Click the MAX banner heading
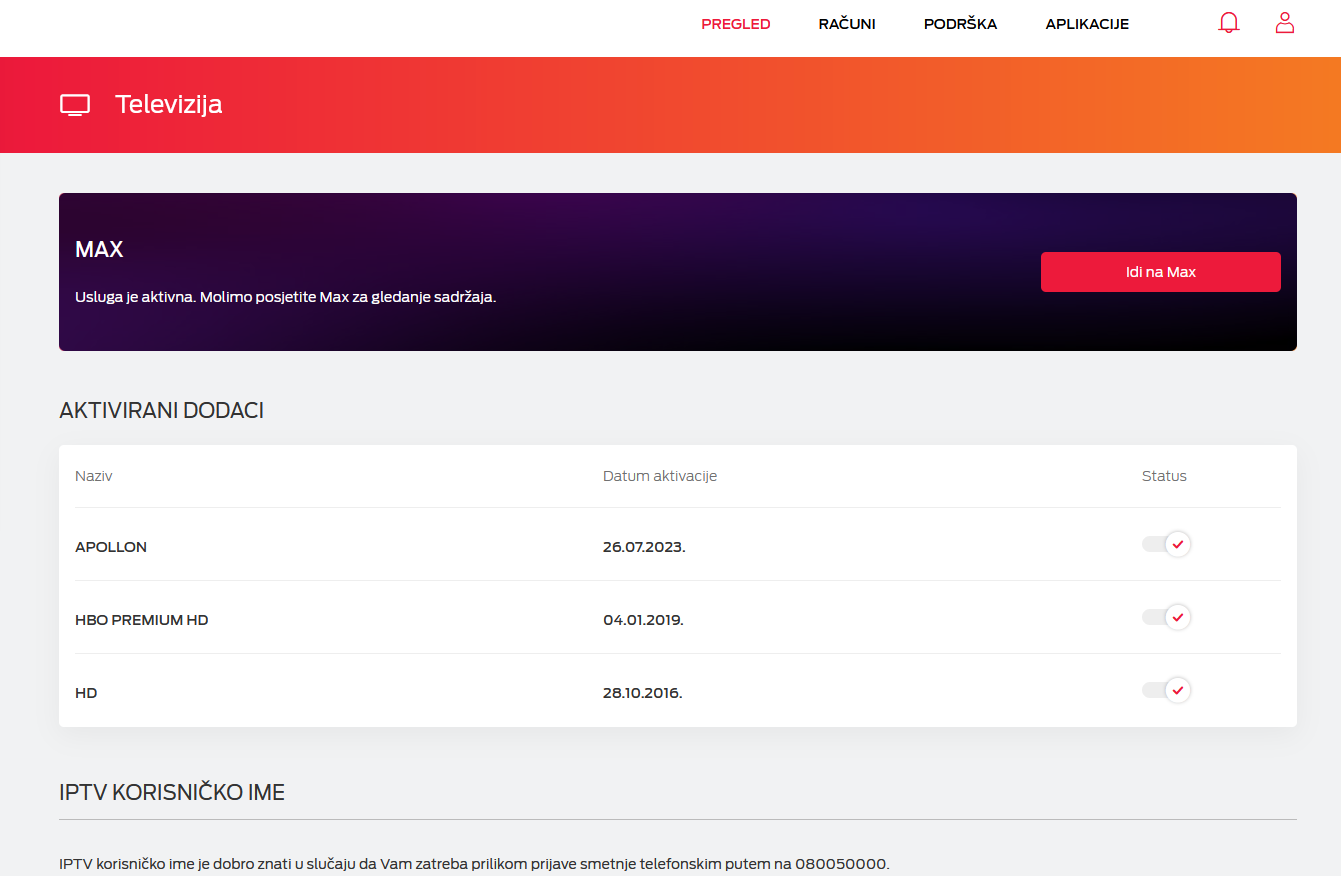Viewport: 1341px width, 876px height. pyautogui.click(x=99, y=250)
